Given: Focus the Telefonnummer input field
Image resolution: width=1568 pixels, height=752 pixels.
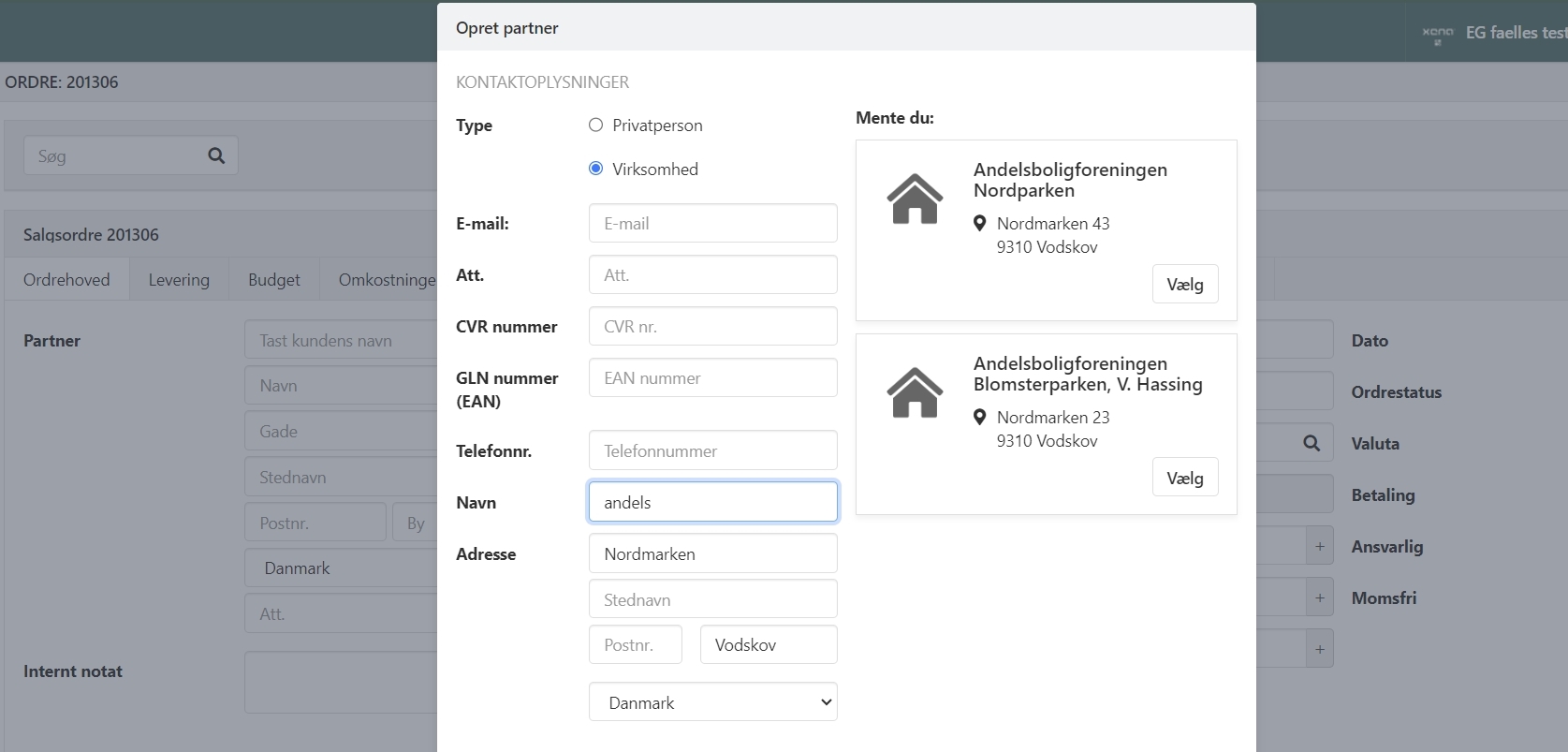Looking at the screenshot, I should click(712, 451).
